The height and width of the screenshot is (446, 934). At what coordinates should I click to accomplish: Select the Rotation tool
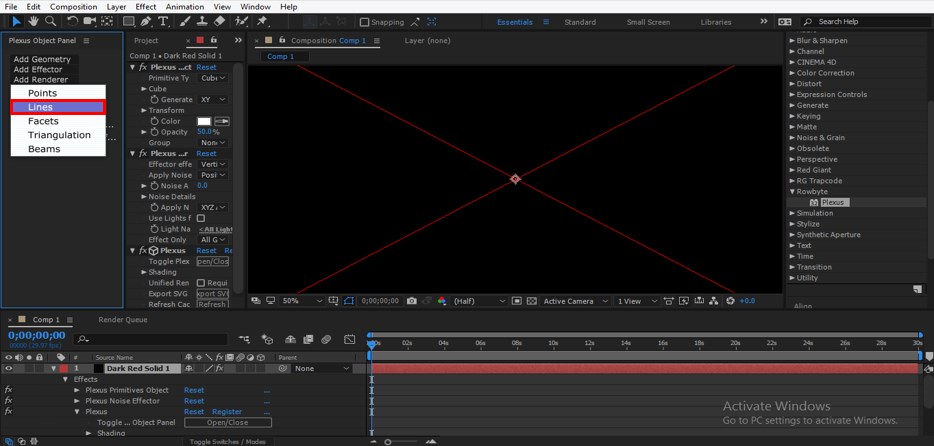tap(72, 21)
